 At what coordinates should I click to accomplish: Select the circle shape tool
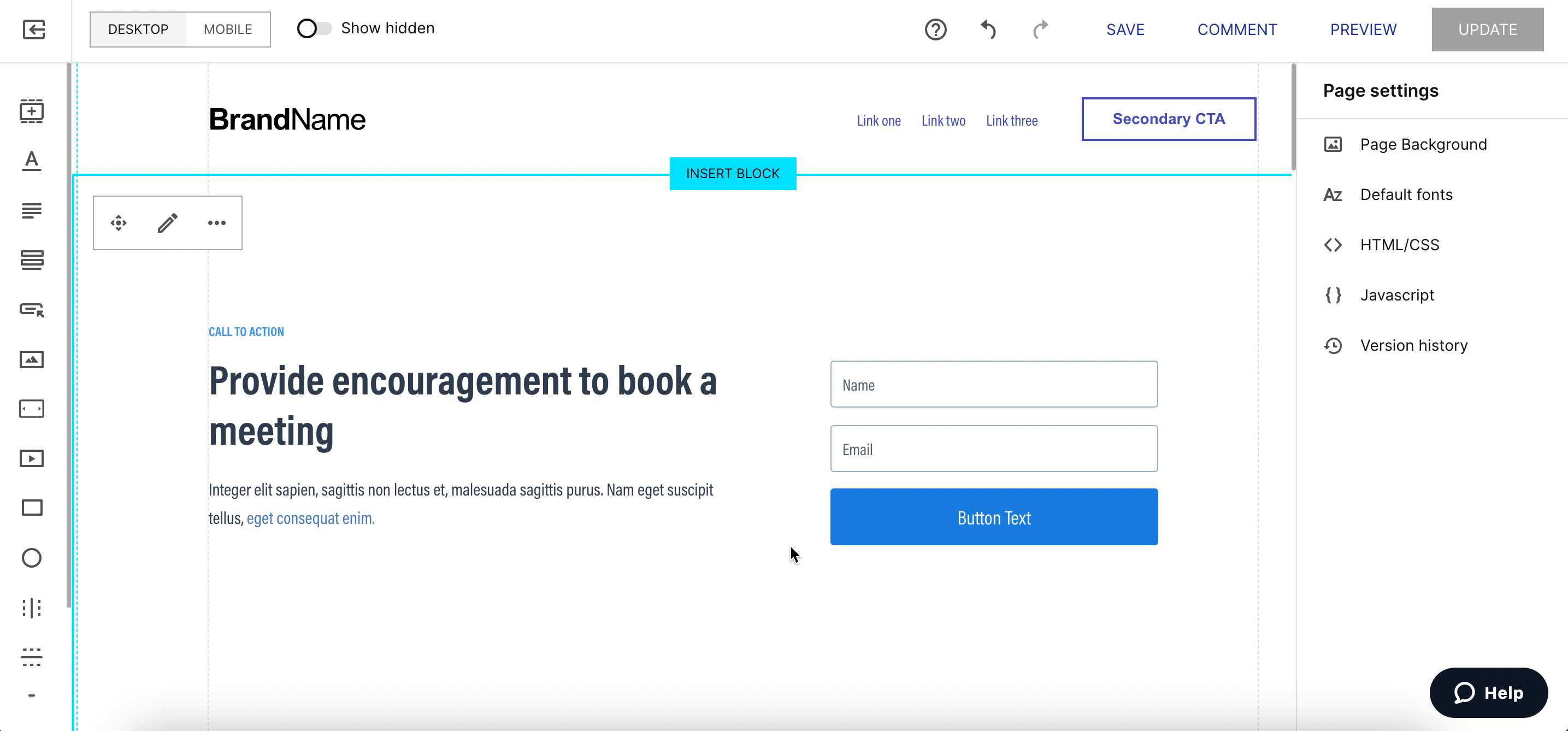(x=32, y=557)
